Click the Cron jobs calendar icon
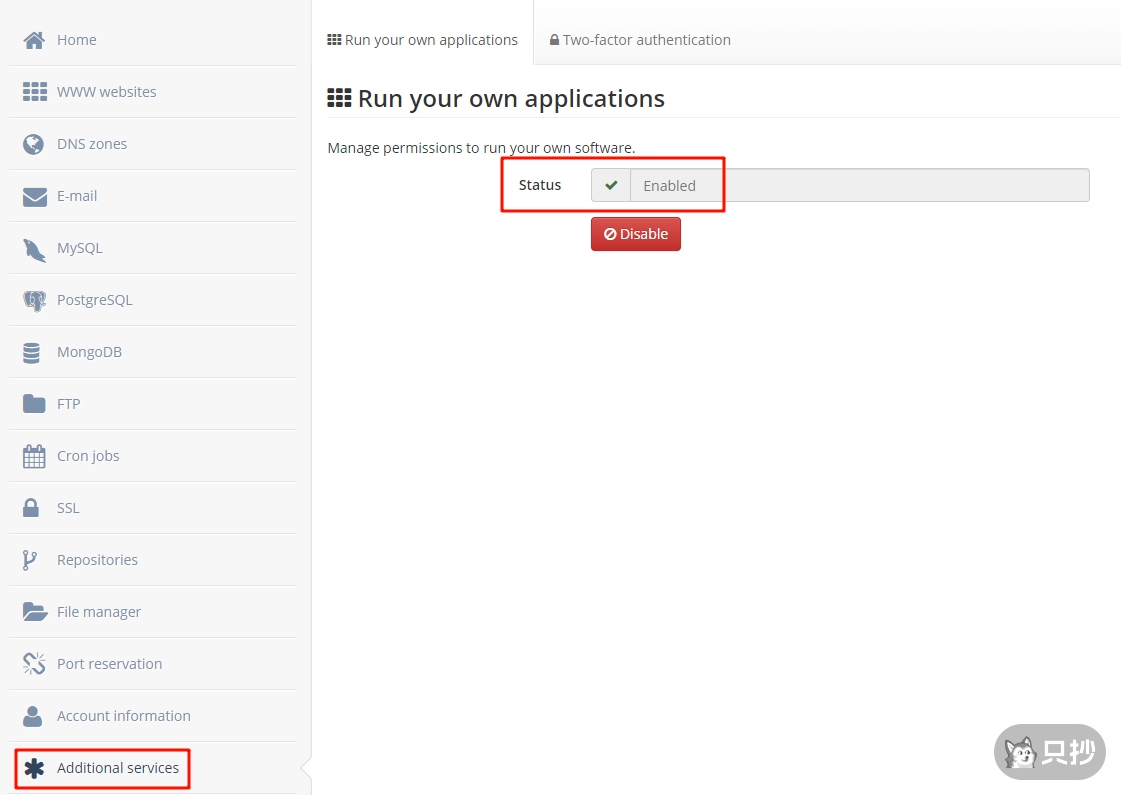Screen dimensions: 1121x795 (x=34, y=456)
